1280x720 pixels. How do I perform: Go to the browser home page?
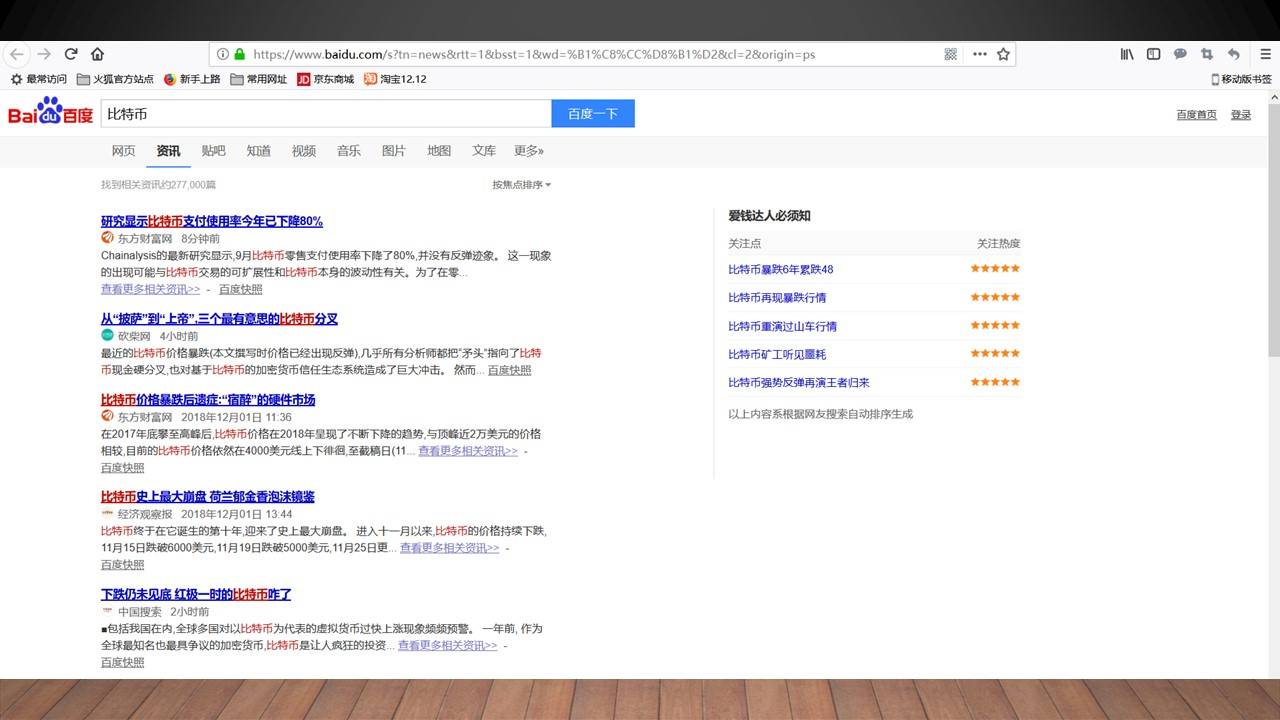click(x=97, y=54)
